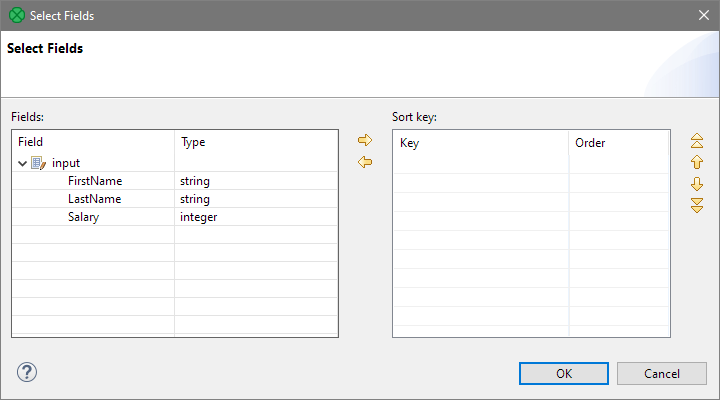Confirm selection with OK button
This screenshot has height=400, width=720.
click(564, 373)
